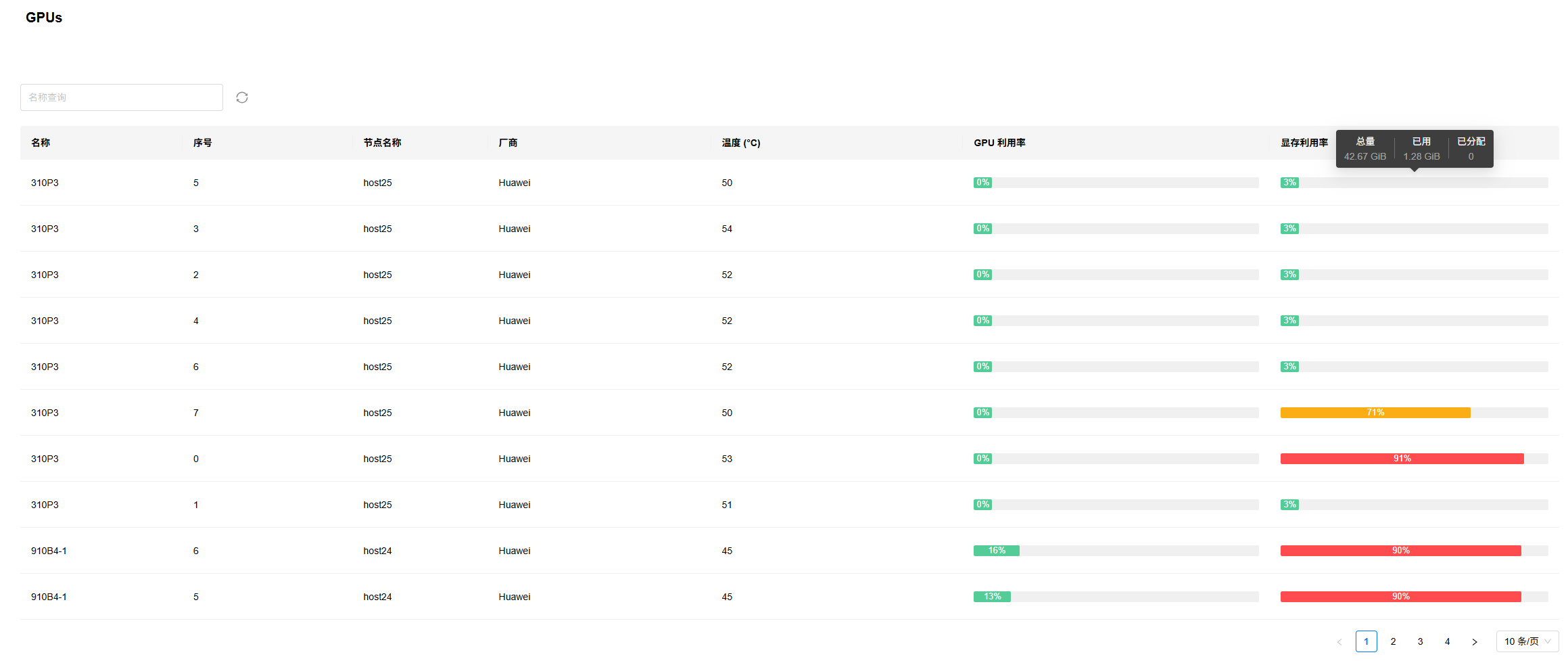Image resolution: width=1568 pixels, height=661 pixels.
Task: Click the 13% GPU utilization bar
Action: click(x=992, y=597)
